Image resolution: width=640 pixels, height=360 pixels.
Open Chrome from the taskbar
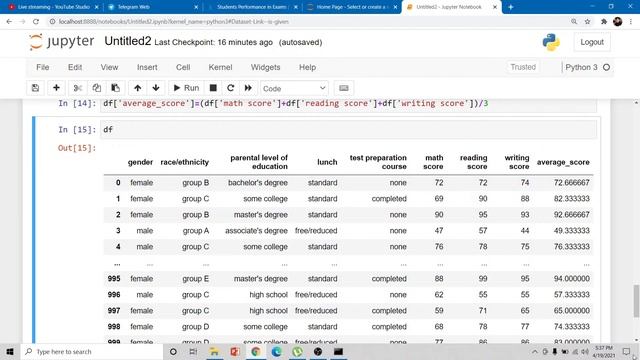pos(256,351)
